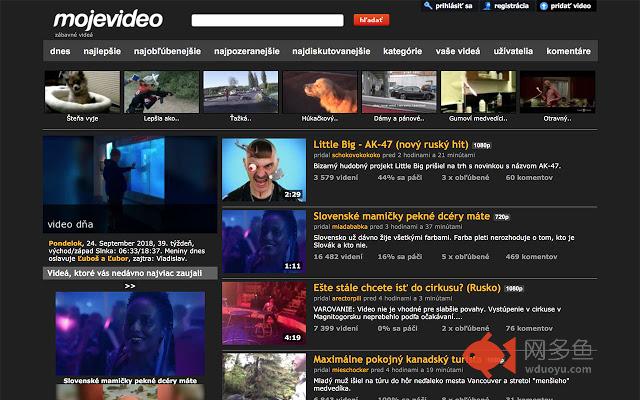This screenshot has height=400, width=640.
Task: Open the circus video thumbnail showing 4:19
Action: pyautogui.click(x=264, y=313)
